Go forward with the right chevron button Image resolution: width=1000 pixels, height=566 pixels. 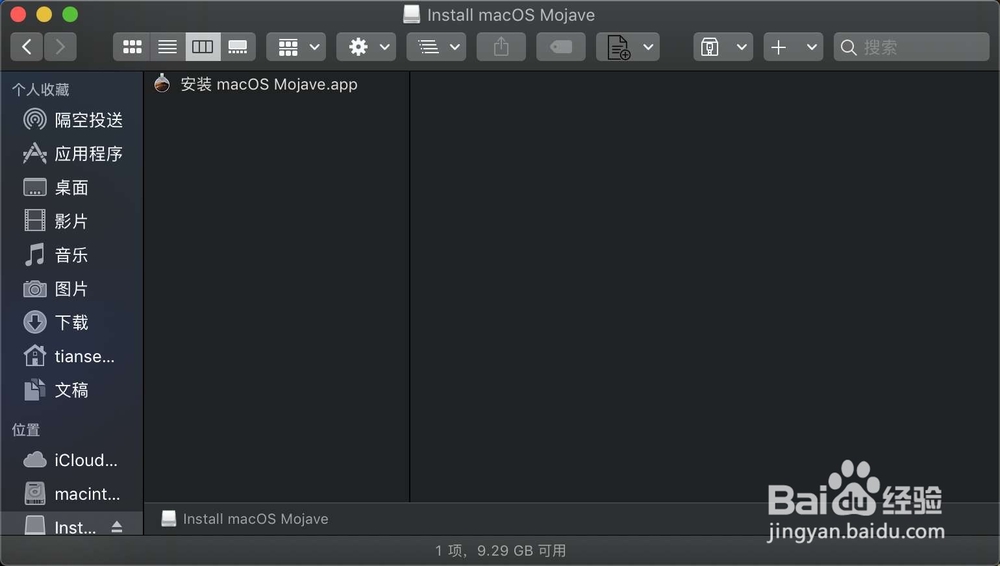(60, 47)
